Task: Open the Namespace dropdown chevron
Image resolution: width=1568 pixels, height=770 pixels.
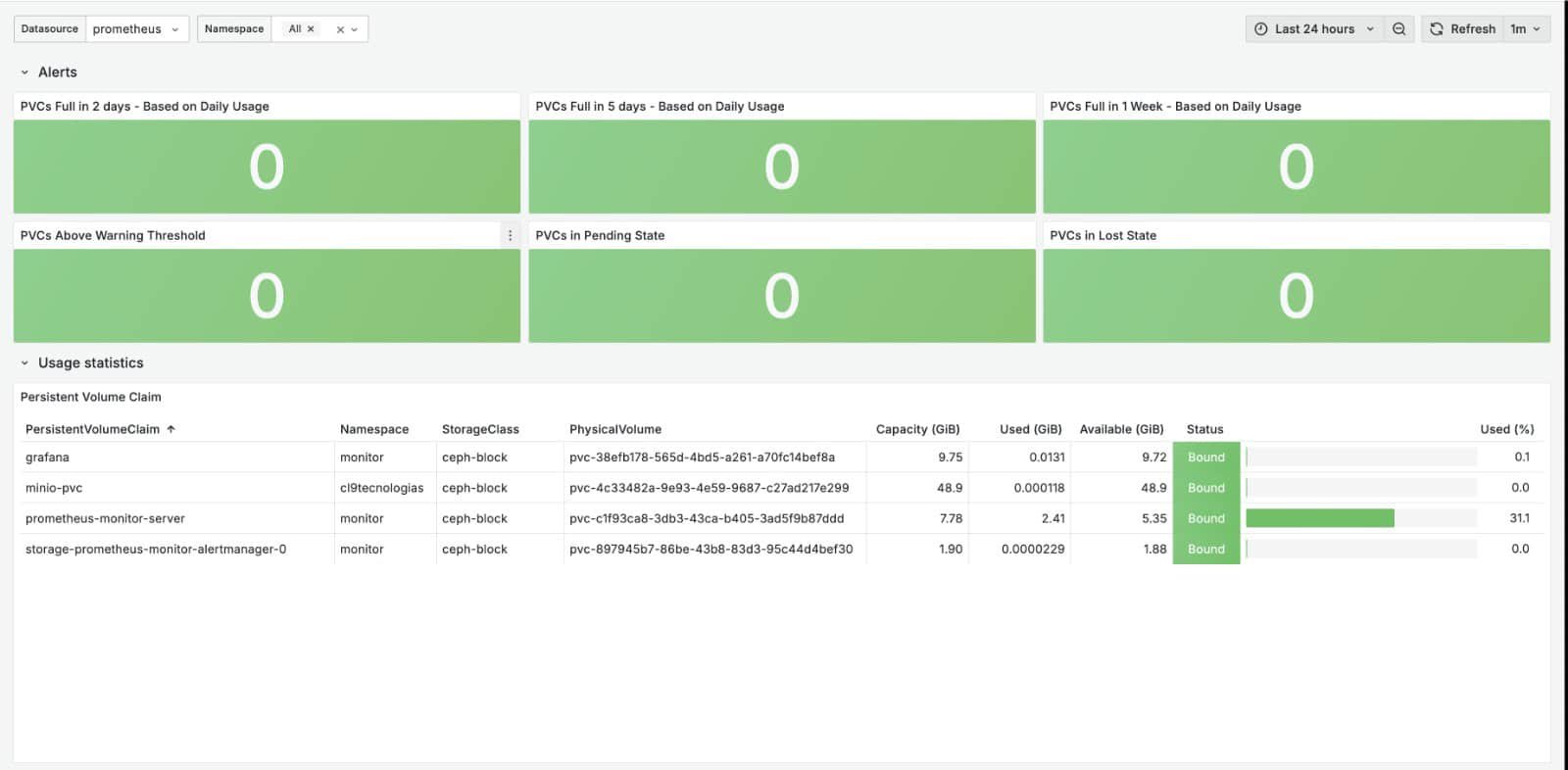Action: pos(355,30)
